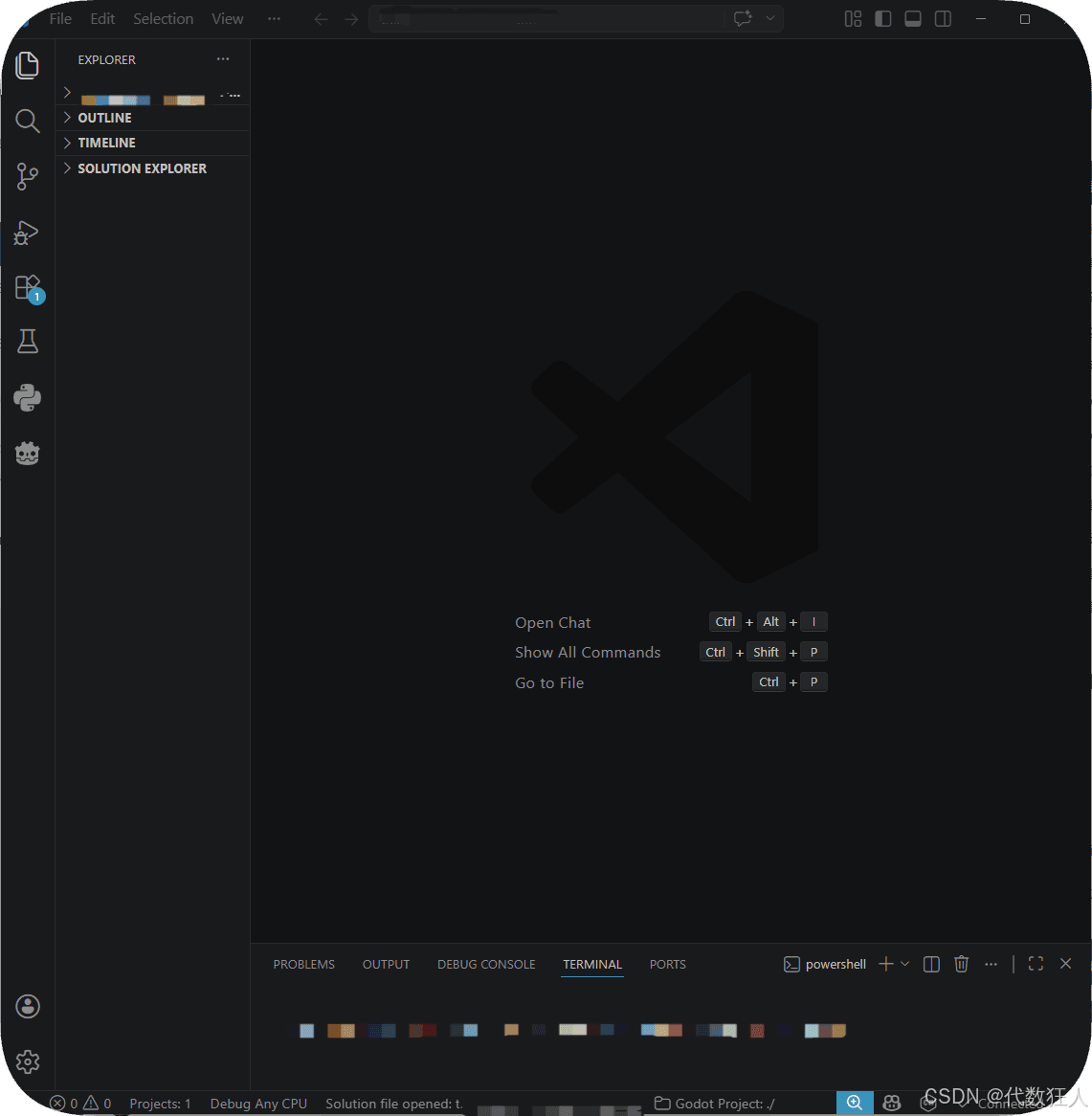The width and height of the screenshot is (1092, 1116).
Task: Open the Python view
Action: coord(27,397)
